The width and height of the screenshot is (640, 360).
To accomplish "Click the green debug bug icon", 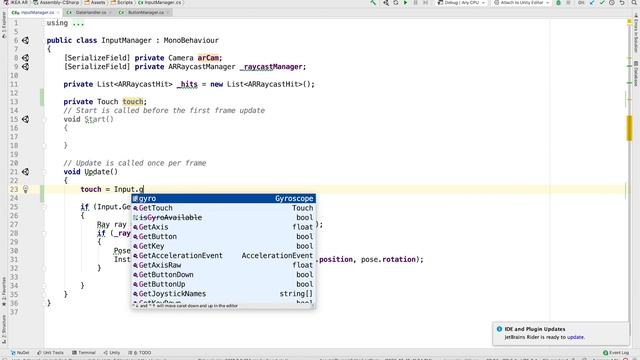I will click(x=558, y=2).
